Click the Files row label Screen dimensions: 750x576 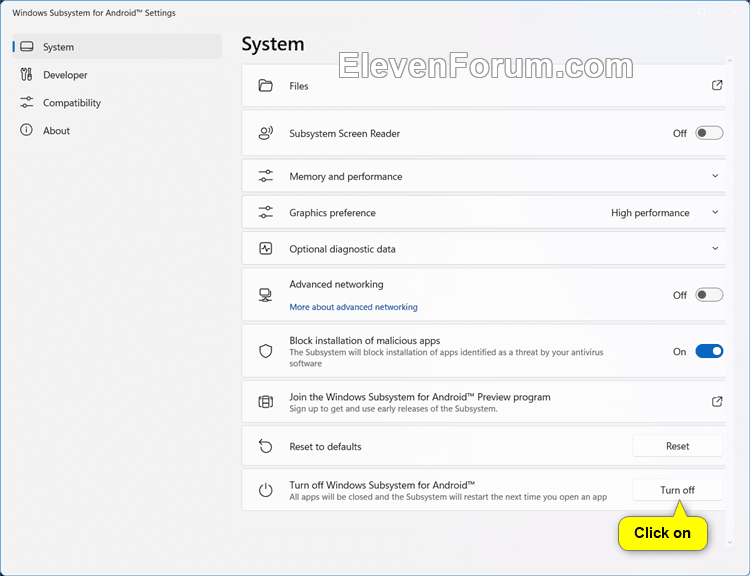click(298, 86)
